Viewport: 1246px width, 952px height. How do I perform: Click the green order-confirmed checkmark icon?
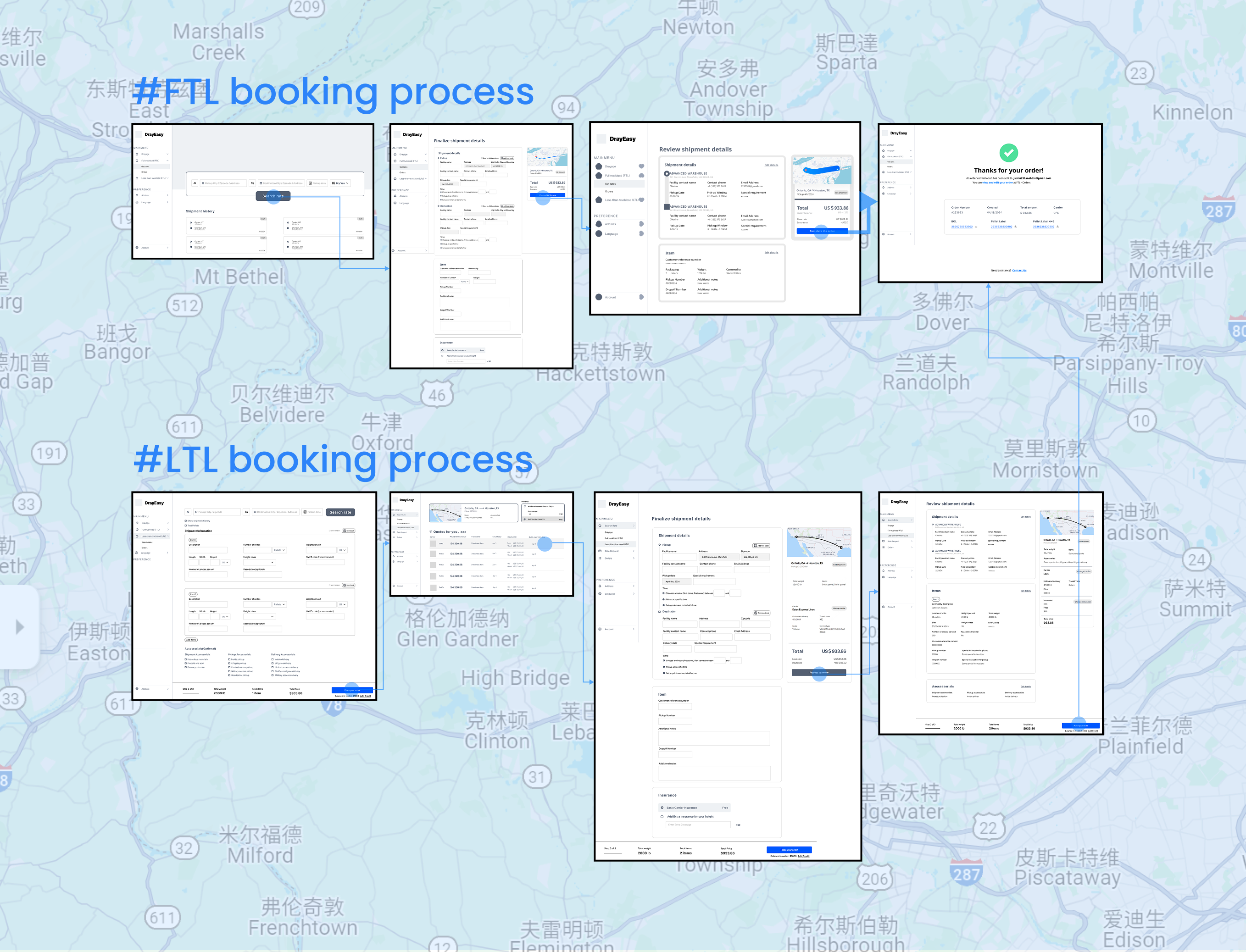pyautogui.click(x=1008, y=152)
